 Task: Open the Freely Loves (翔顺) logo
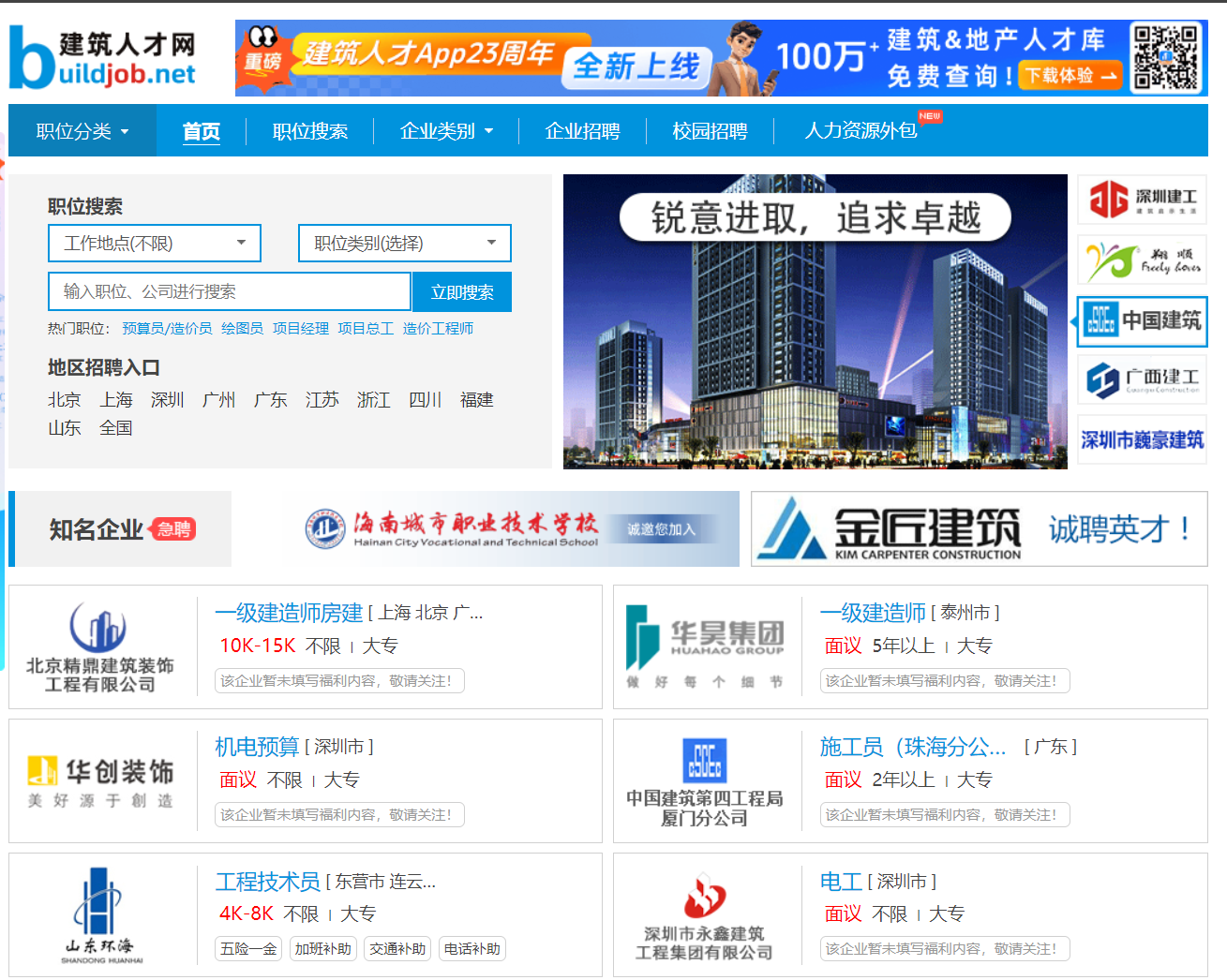tap(1142, 260)
